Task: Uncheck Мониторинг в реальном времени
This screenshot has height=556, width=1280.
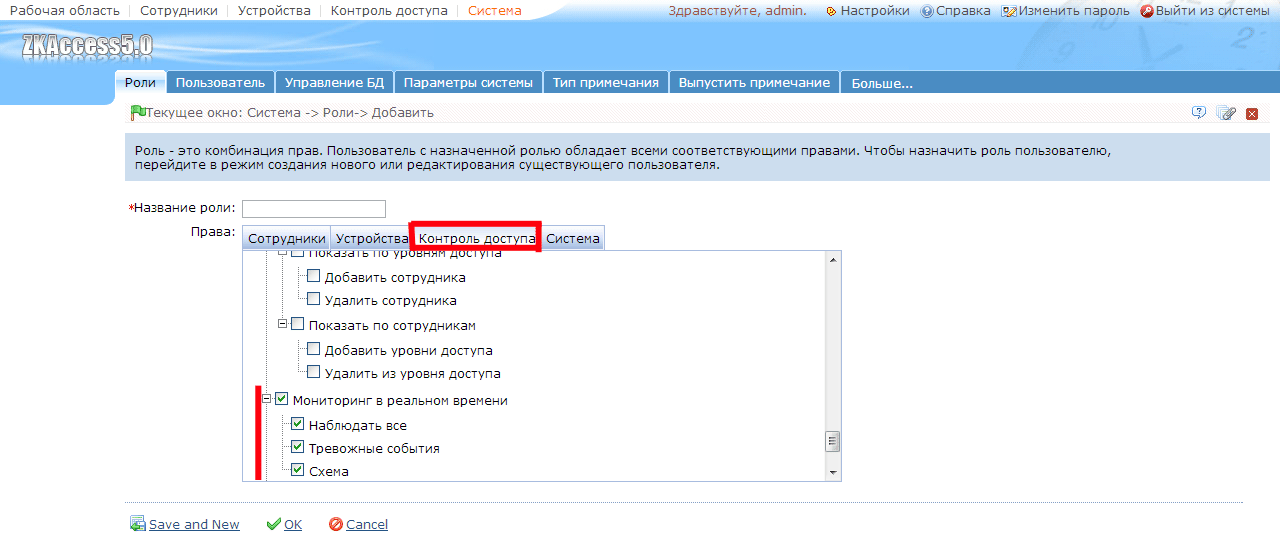Action: point(282,399)
